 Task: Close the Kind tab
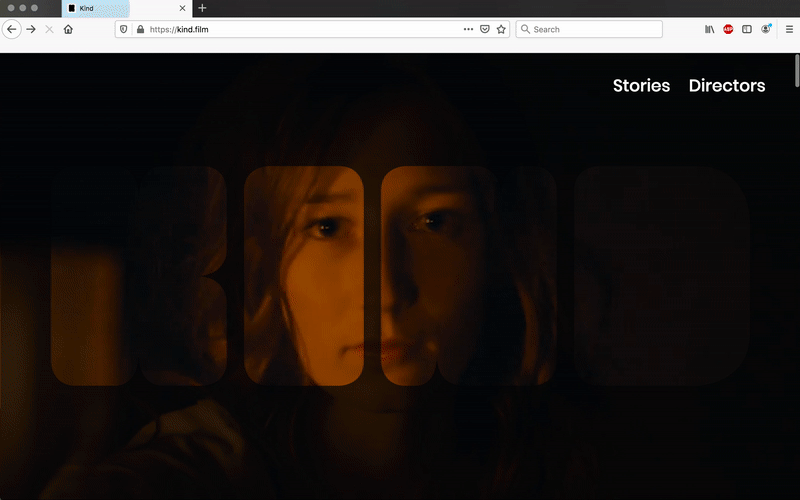click(x=182, y=8)
